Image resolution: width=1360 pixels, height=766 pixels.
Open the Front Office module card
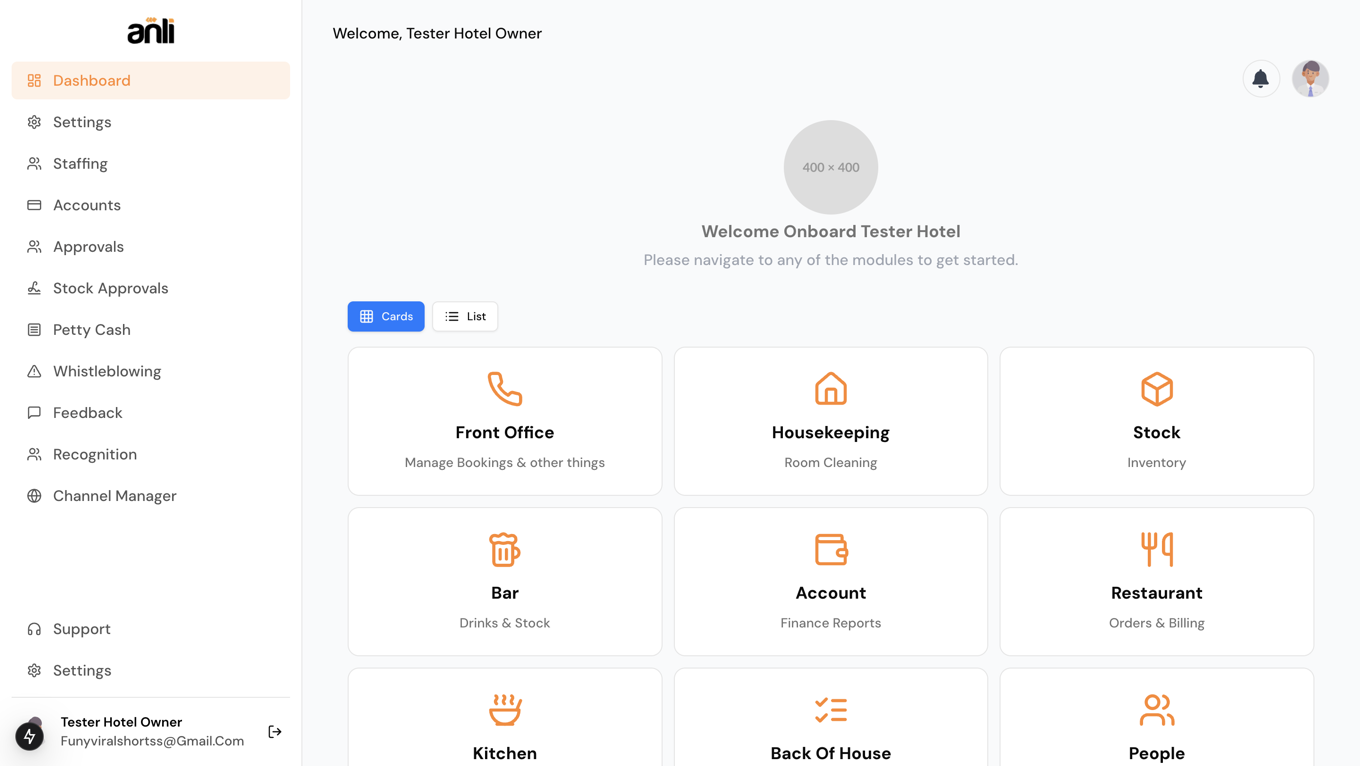(505, 421)
